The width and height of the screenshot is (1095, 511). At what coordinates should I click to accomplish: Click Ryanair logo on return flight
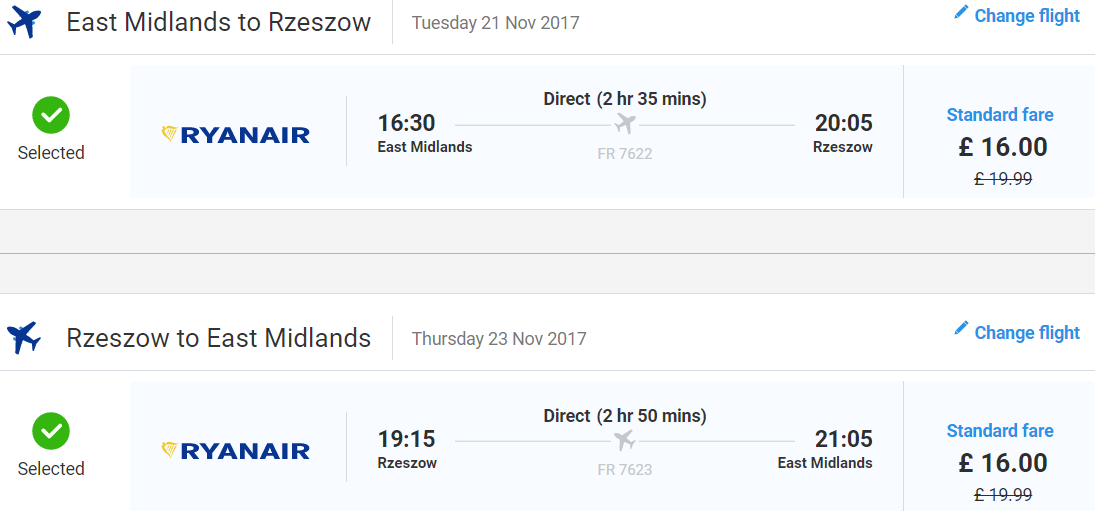pyautogui.click(x=235, y=451)
